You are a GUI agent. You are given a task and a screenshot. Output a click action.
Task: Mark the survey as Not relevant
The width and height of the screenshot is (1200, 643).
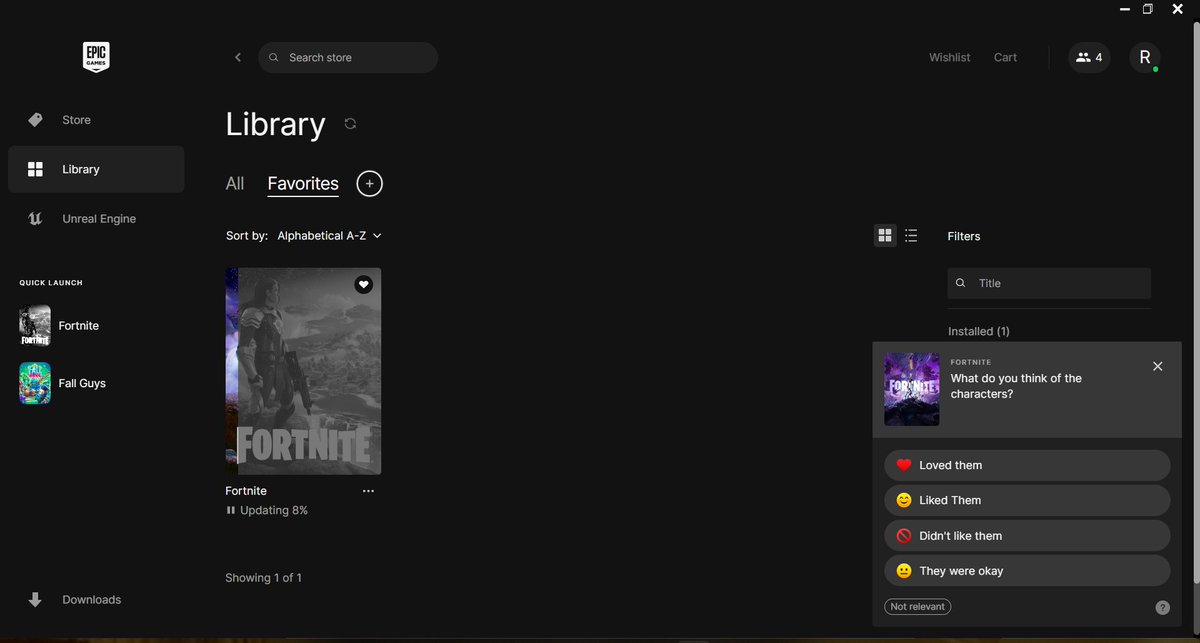tap(918, 607)
